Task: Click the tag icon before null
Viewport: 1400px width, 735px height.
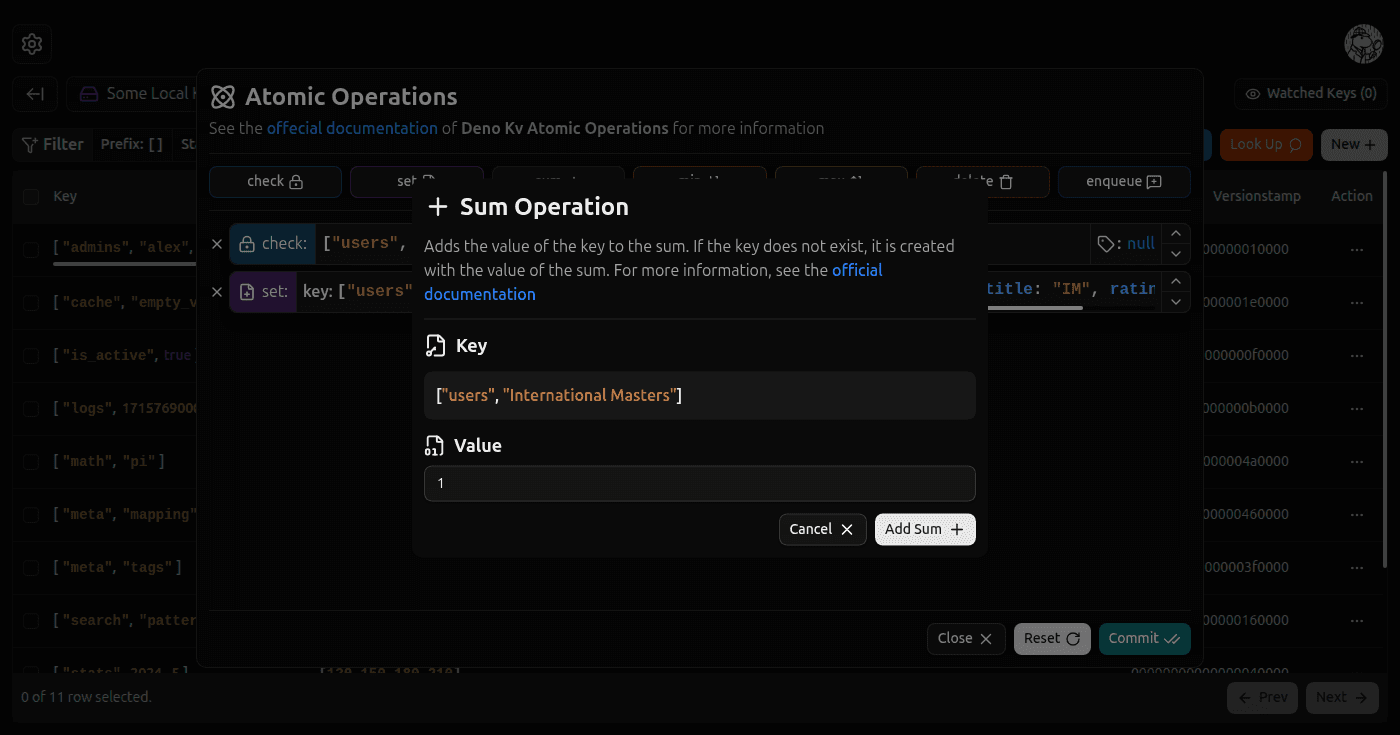Action: (x=1106, y=243)
